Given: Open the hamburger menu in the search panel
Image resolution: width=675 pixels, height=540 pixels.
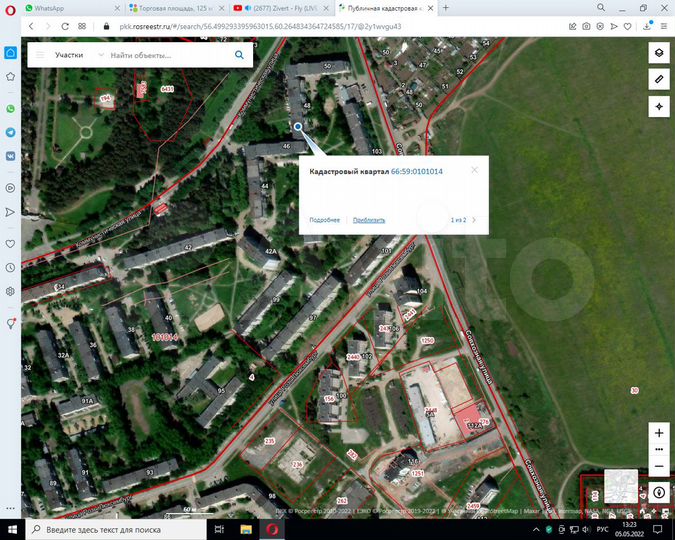Looking at the screenshot, I should [40, 55].
